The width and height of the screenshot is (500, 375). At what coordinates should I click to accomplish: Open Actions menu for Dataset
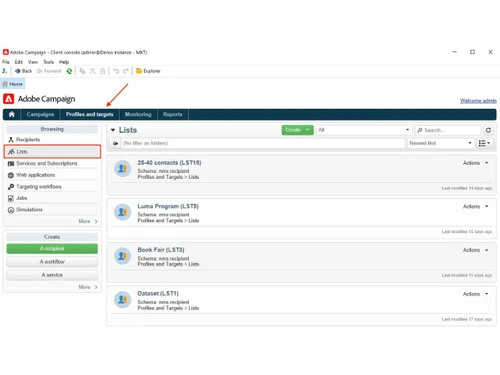pyautogui.click(x=476, y=294)
